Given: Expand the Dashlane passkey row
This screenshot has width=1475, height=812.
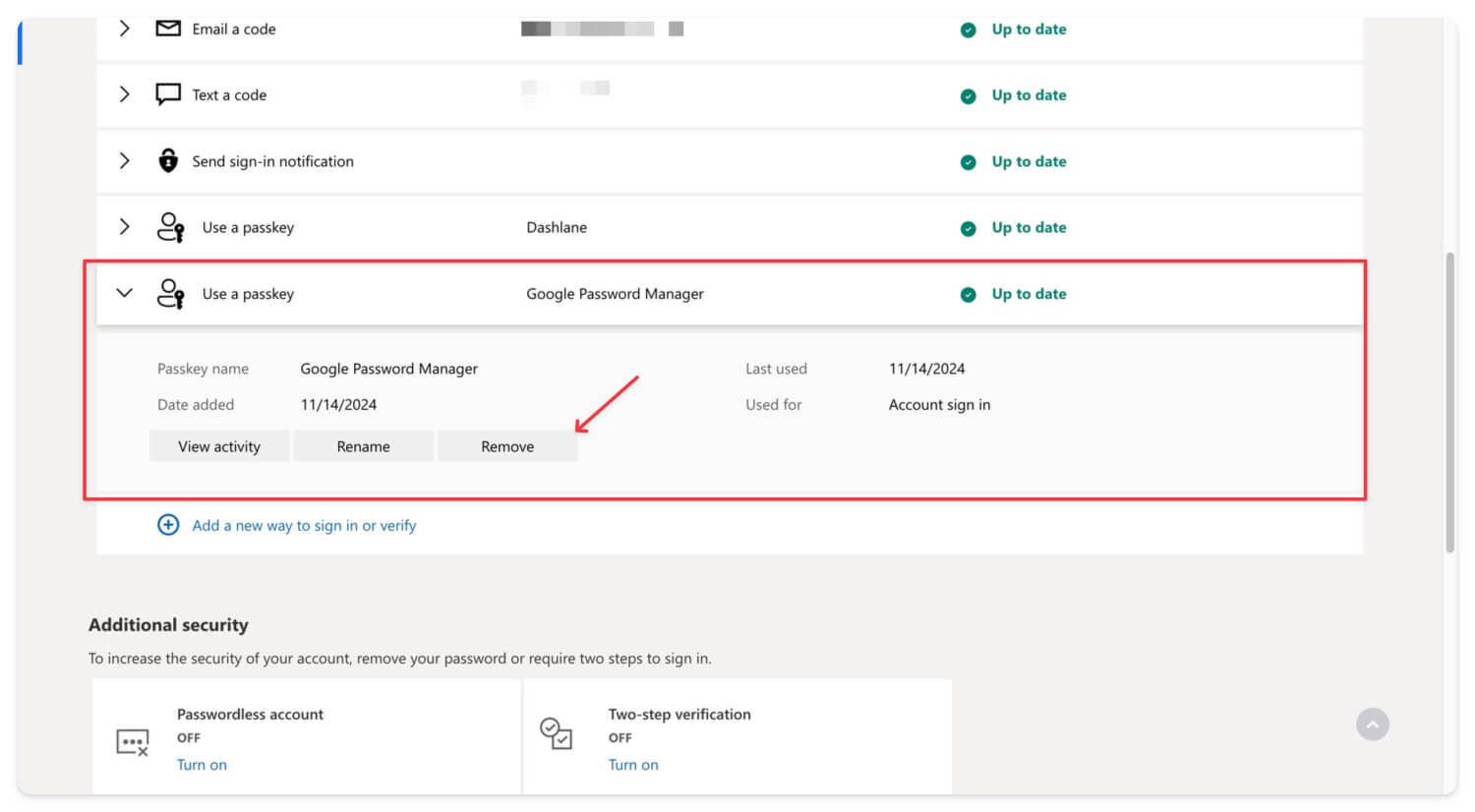Looking at the screenshot, I should 124,227.
